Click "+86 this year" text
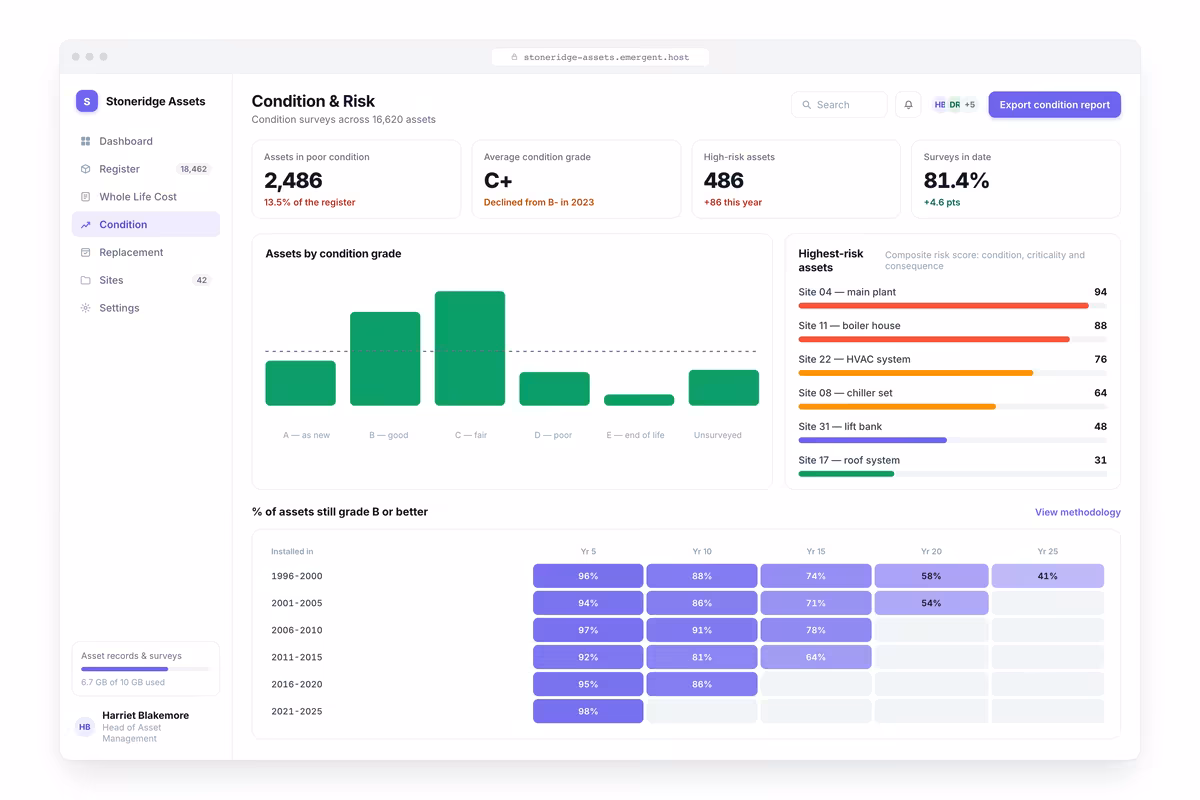Image resolution: width=1200 pixels, height=800 pixels. point(733,202)
